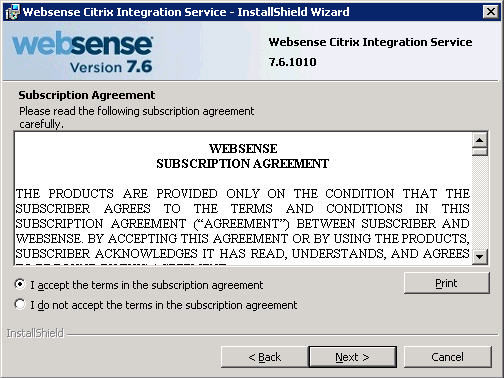Viewport: 504px width, 378px height.
Task: Click the scroll down arrow of agreement text
Action: point(480,257)
